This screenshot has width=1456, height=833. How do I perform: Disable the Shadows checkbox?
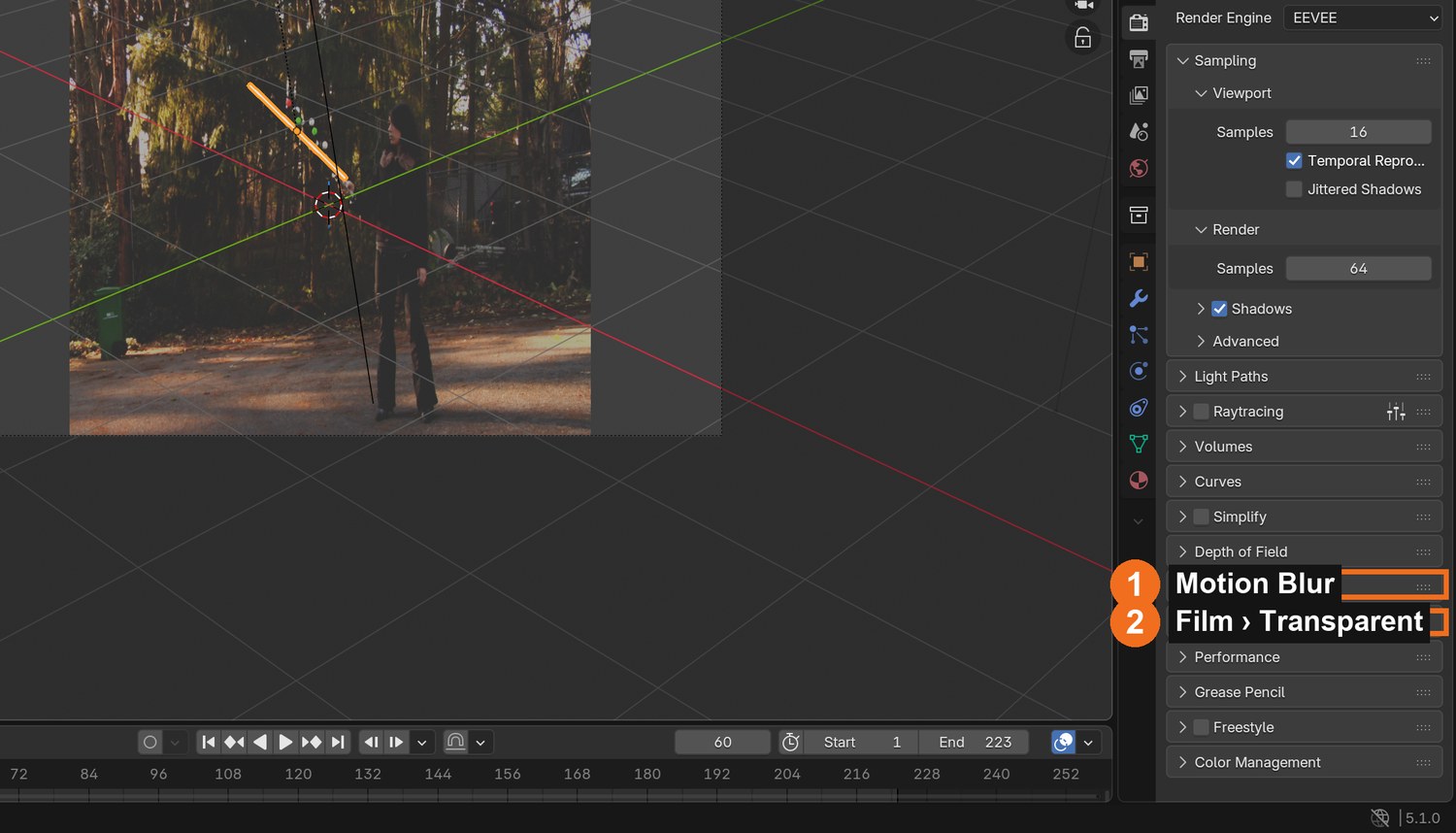tap(1219, 309)
